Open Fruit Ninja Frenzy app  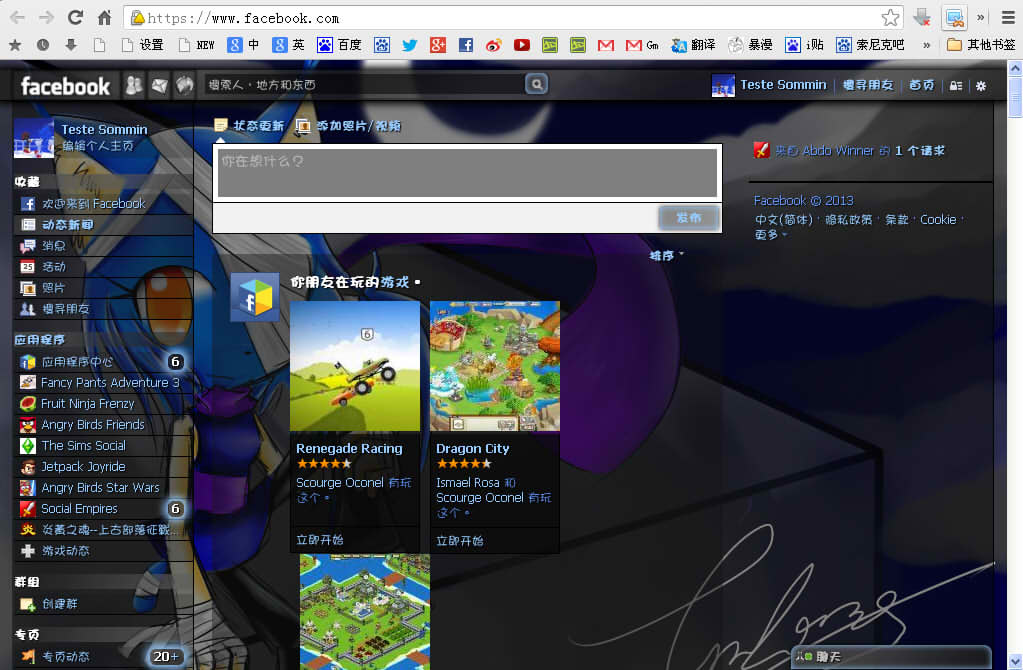pyautogui.click(x=103, y=403)
